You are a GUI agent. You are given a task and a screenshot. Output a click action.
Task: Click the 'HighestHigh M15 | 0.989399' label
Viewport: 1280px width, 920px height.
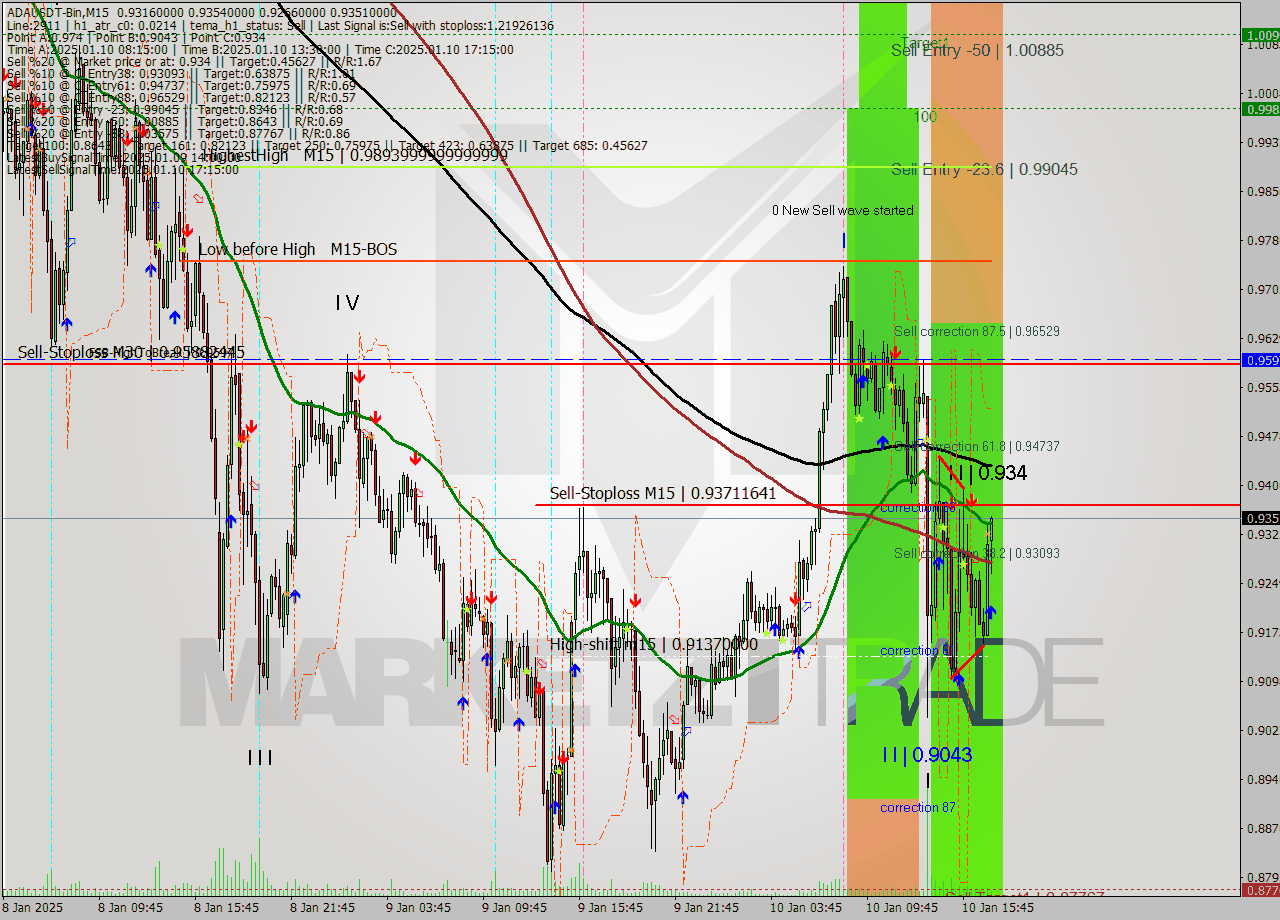tap(358, 156)
